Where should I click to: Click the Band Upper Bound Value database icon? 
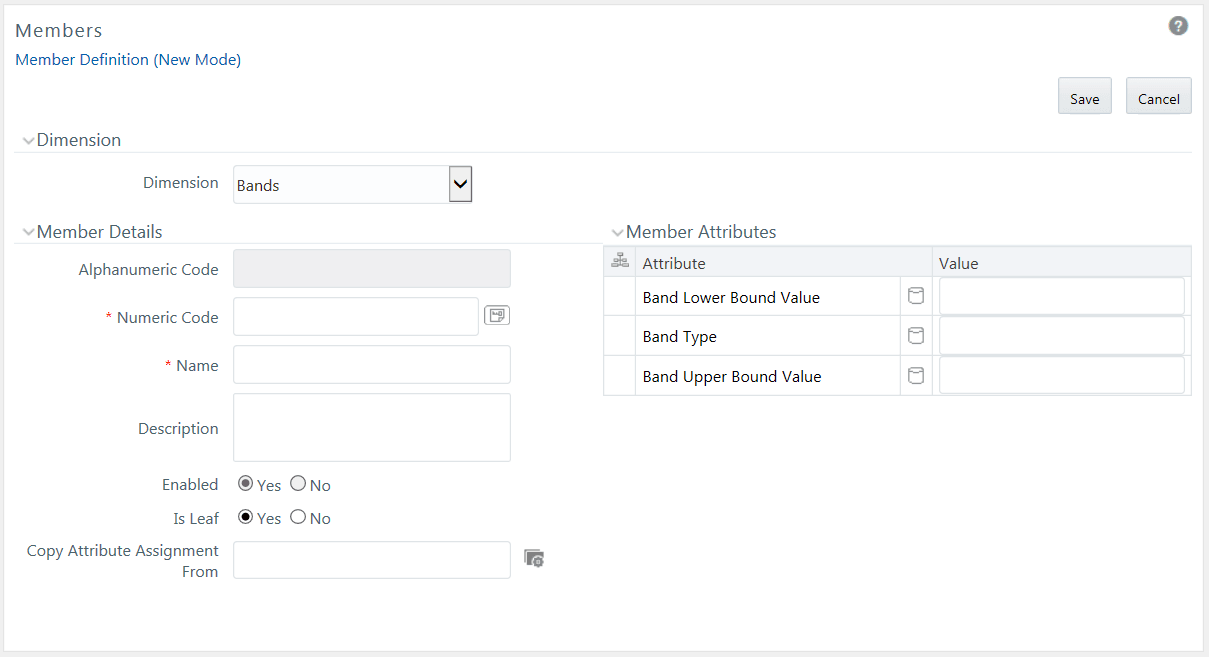tap(915, 376)
